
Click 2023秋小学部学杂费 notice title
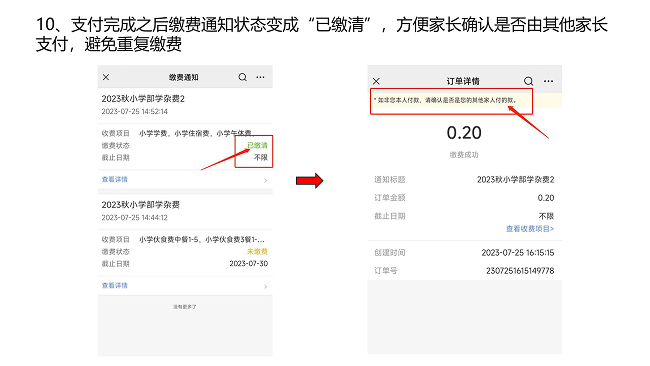pyautogui.click(x=141, y=205)
